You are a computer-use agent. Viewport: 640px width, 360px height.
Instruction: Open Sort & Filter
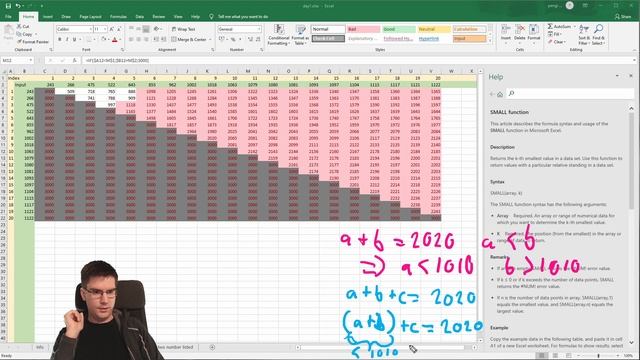click(x=584, y=35)
